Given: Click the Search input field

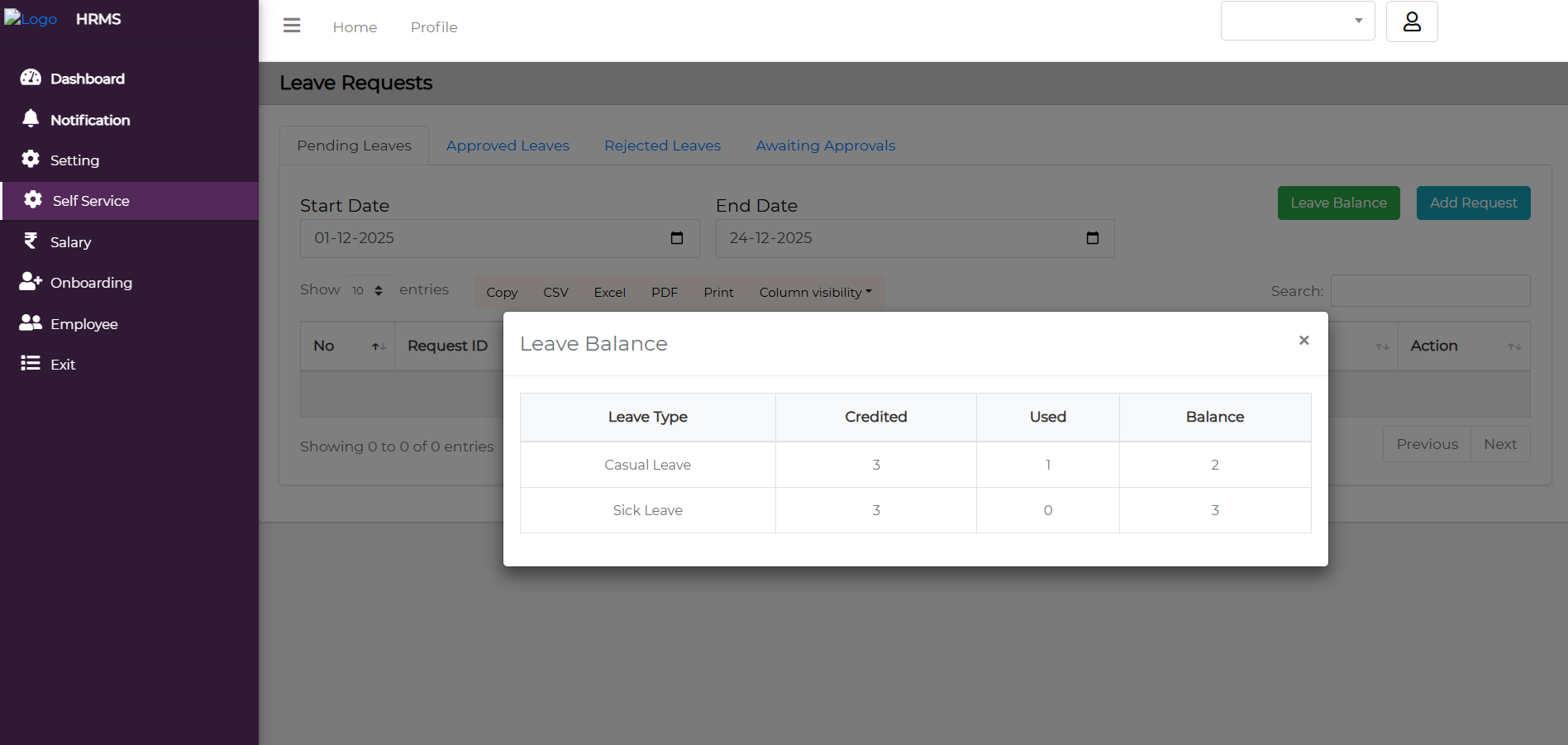Looking at the screenshot, I should pyautogui.click(x=1430, y=291).
